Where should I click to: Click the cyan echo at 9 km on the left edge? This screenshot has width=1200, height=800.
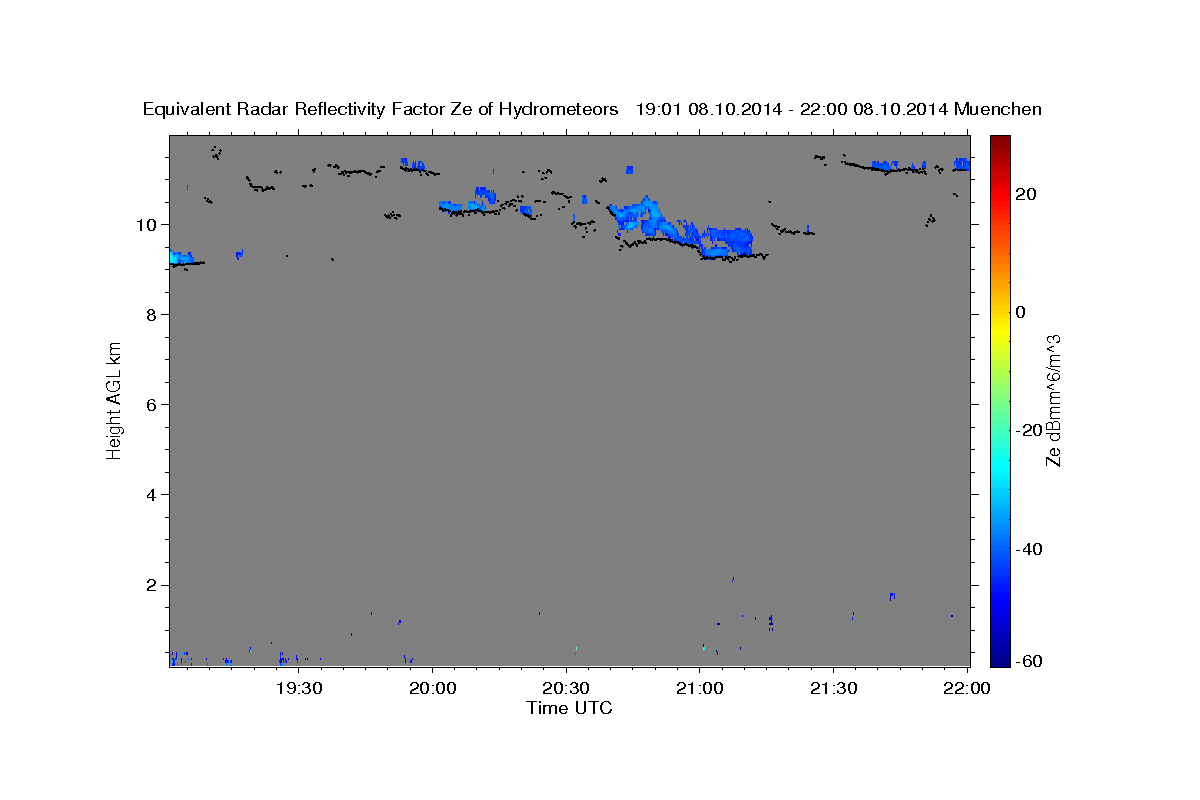(181, 257)
